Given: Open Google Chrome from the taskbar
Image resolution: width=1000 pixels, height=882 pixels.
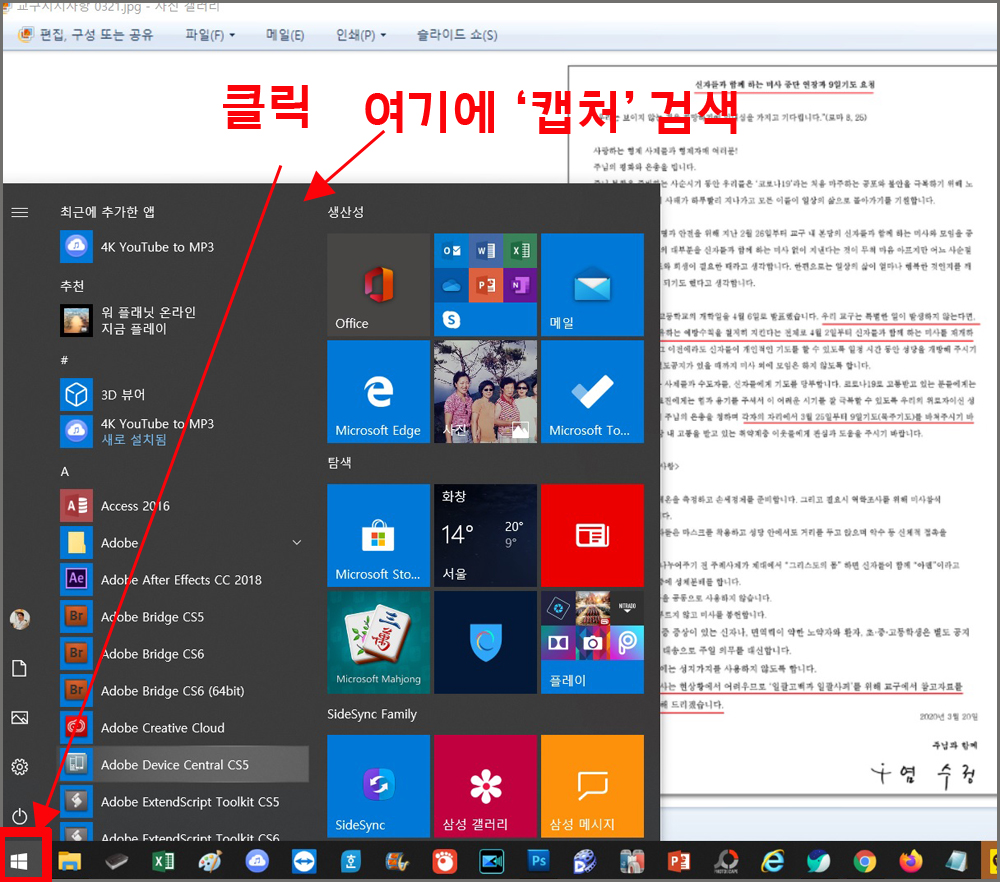Looking at the screenshot, I should (x=865, y=862).
